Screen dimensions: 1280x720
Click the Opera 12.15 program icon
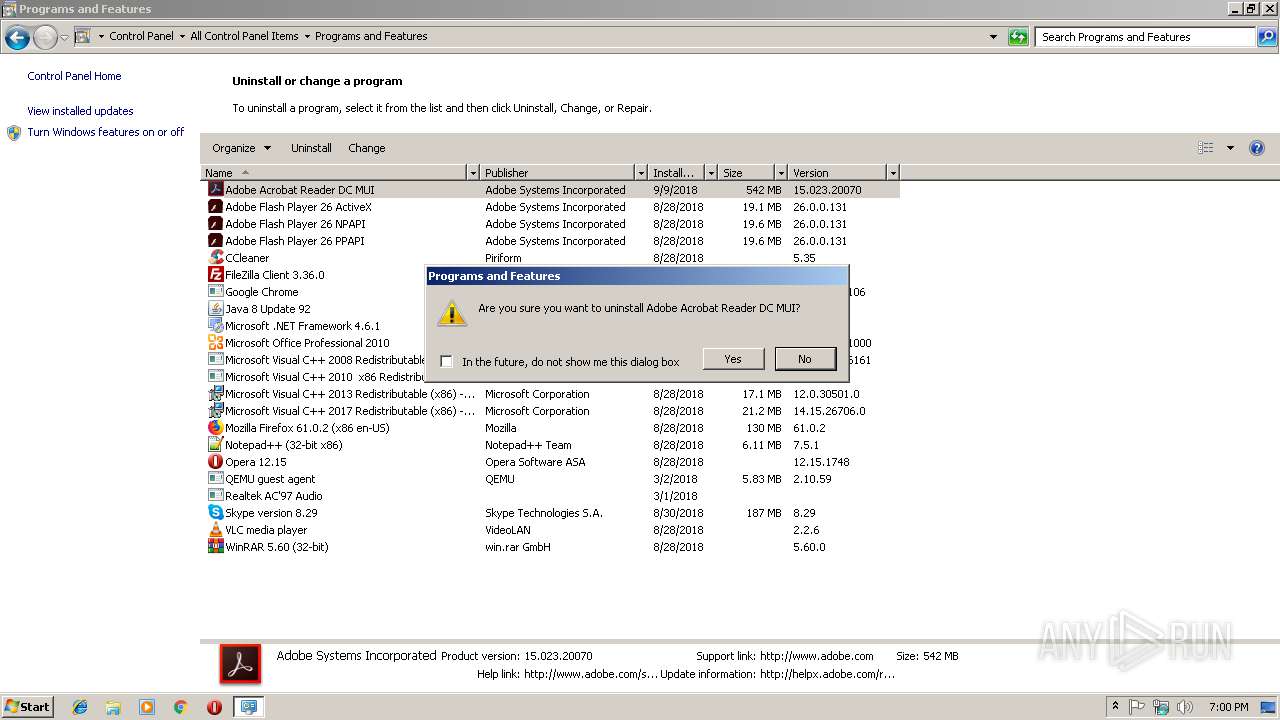point(215,462)
